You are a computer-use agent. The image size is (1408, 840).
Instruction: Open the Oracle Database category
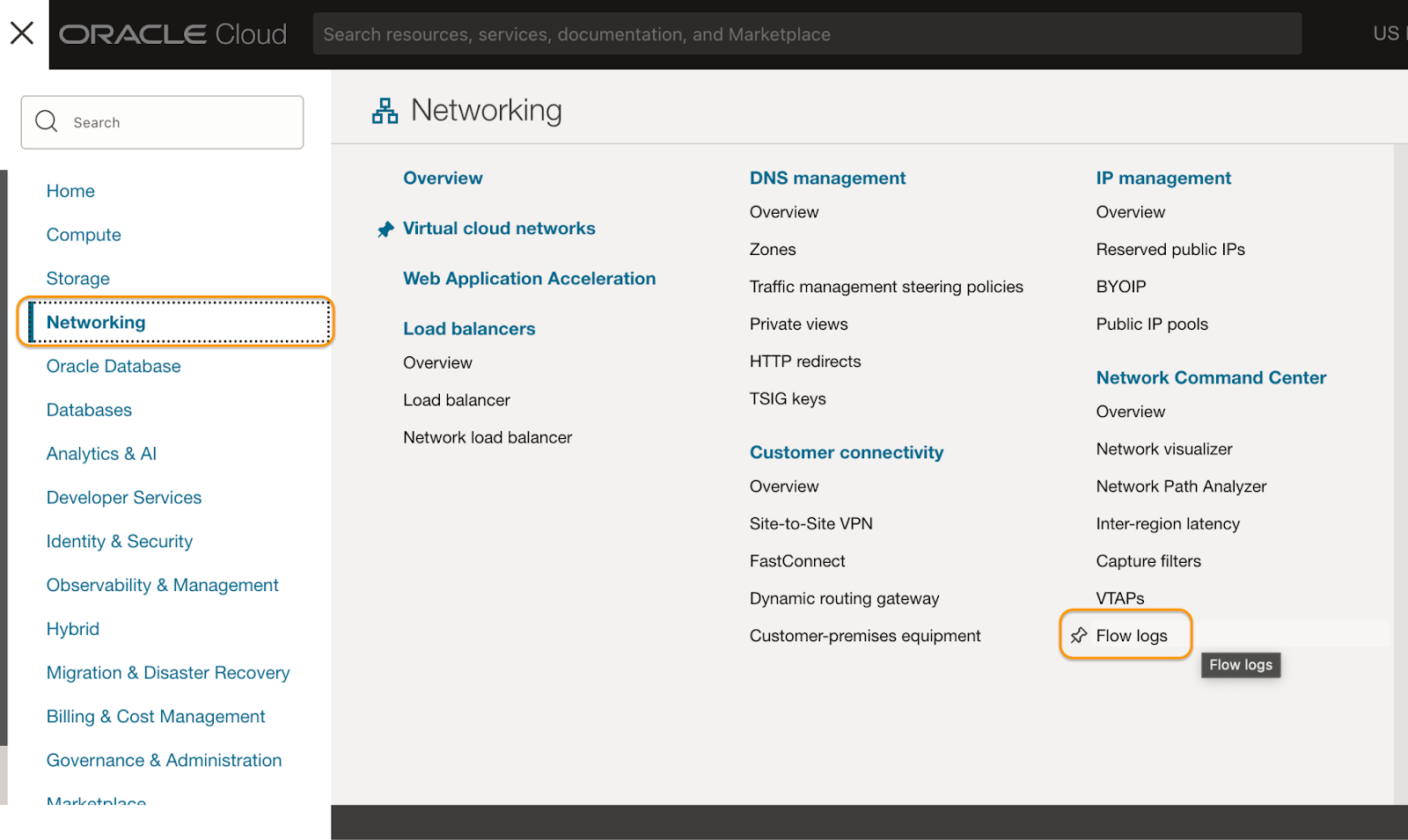click(x=114, y=366)
